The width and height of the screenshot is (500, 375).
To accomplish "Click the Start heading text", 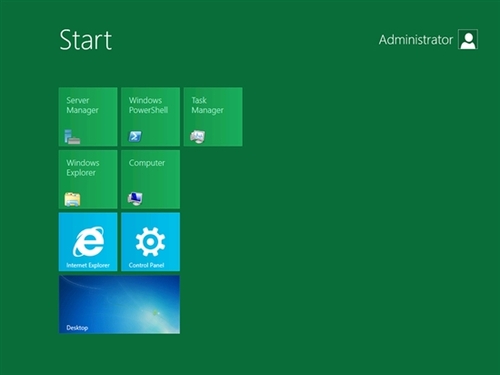I will [86, 40].
